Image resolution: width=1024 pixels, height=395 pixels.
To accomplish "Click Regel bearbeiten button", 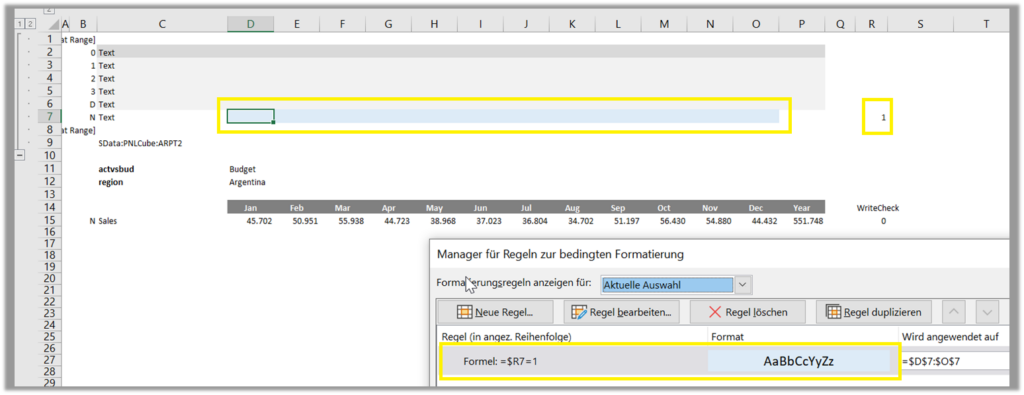I will coord(621,312).
